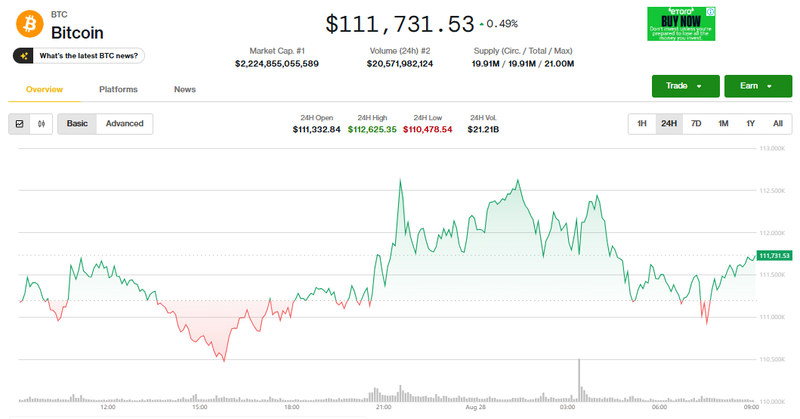Set chart range to 24H

[669, 124]
